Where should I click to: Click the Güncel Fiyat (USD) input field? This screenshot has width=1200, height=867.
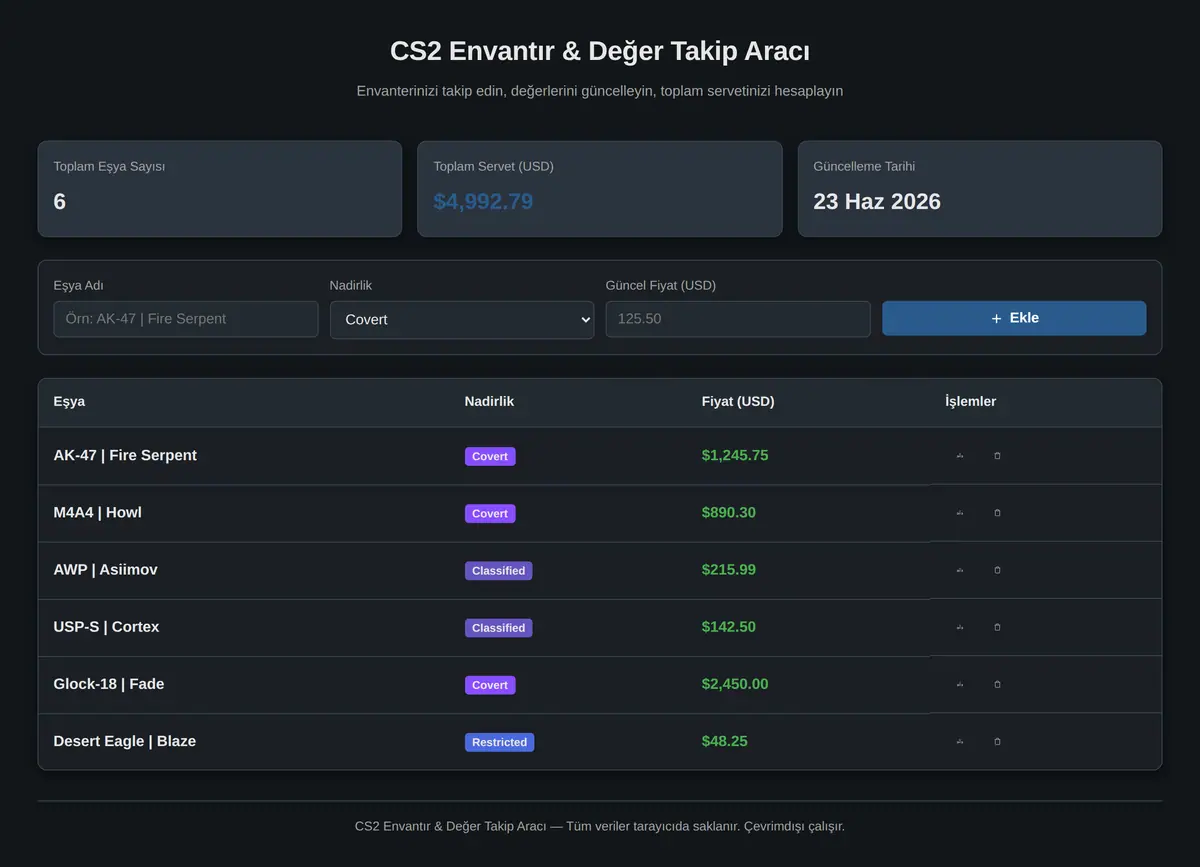[x=738, y=319]
